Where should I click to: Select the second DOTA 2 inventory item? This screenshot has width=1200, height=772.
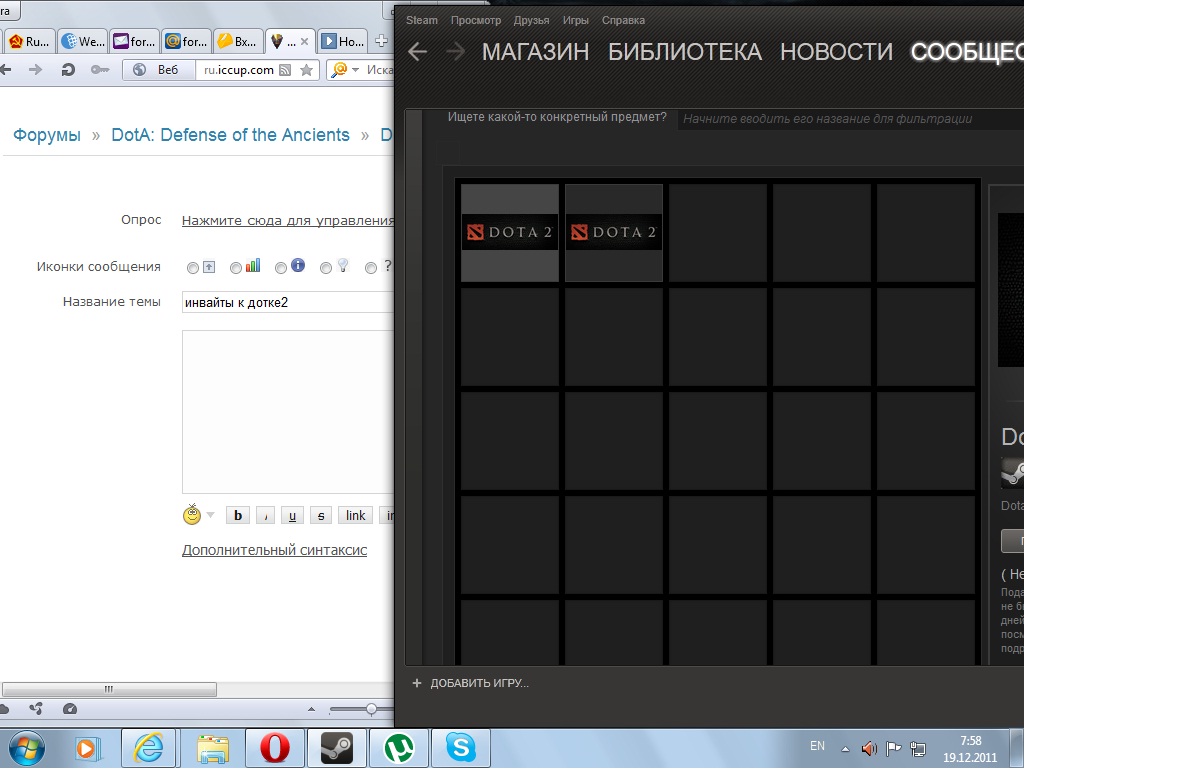[614, 233]
